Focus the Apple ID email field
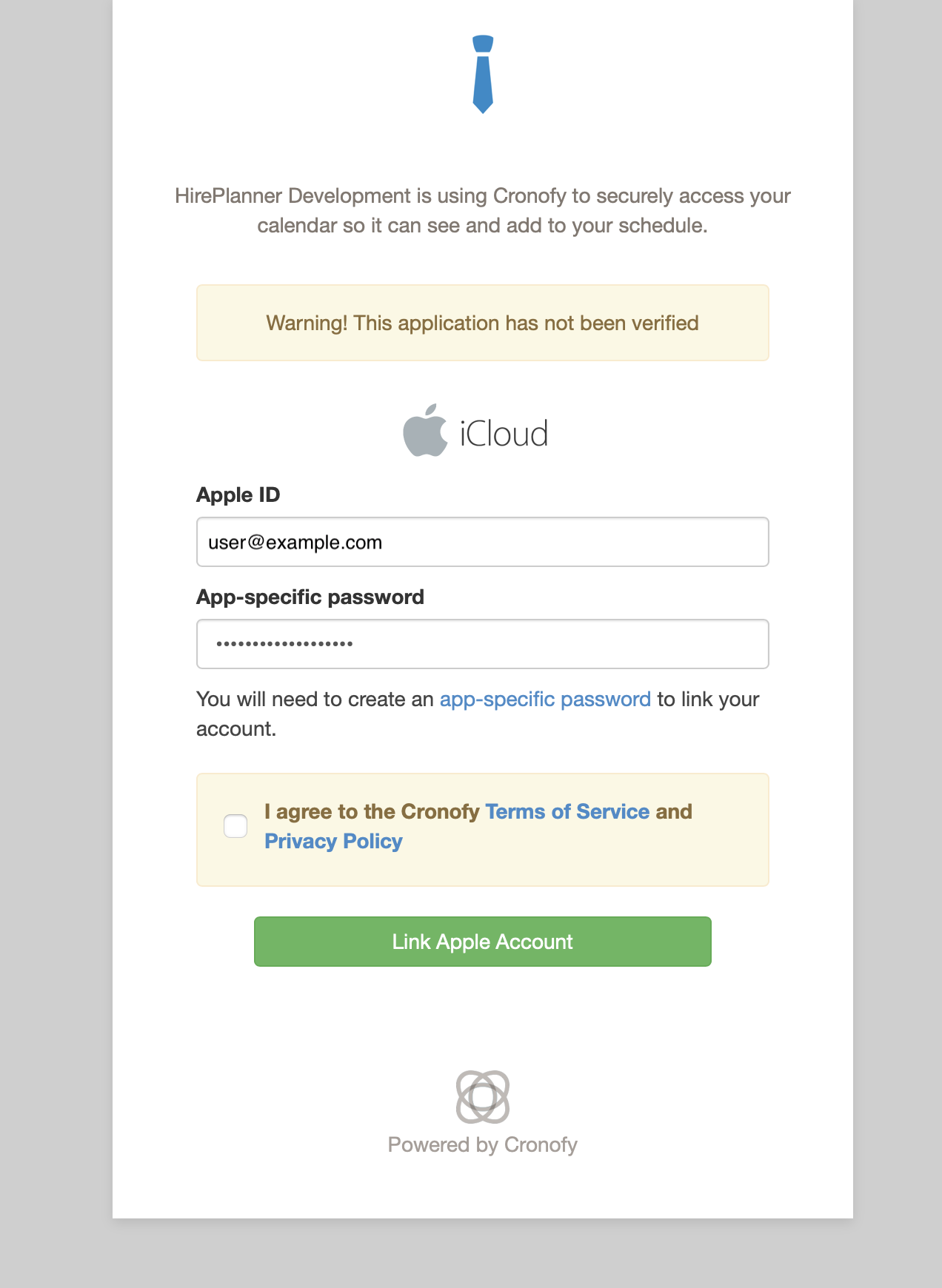This screenshot has width=942, height=1288. point(483,543)
